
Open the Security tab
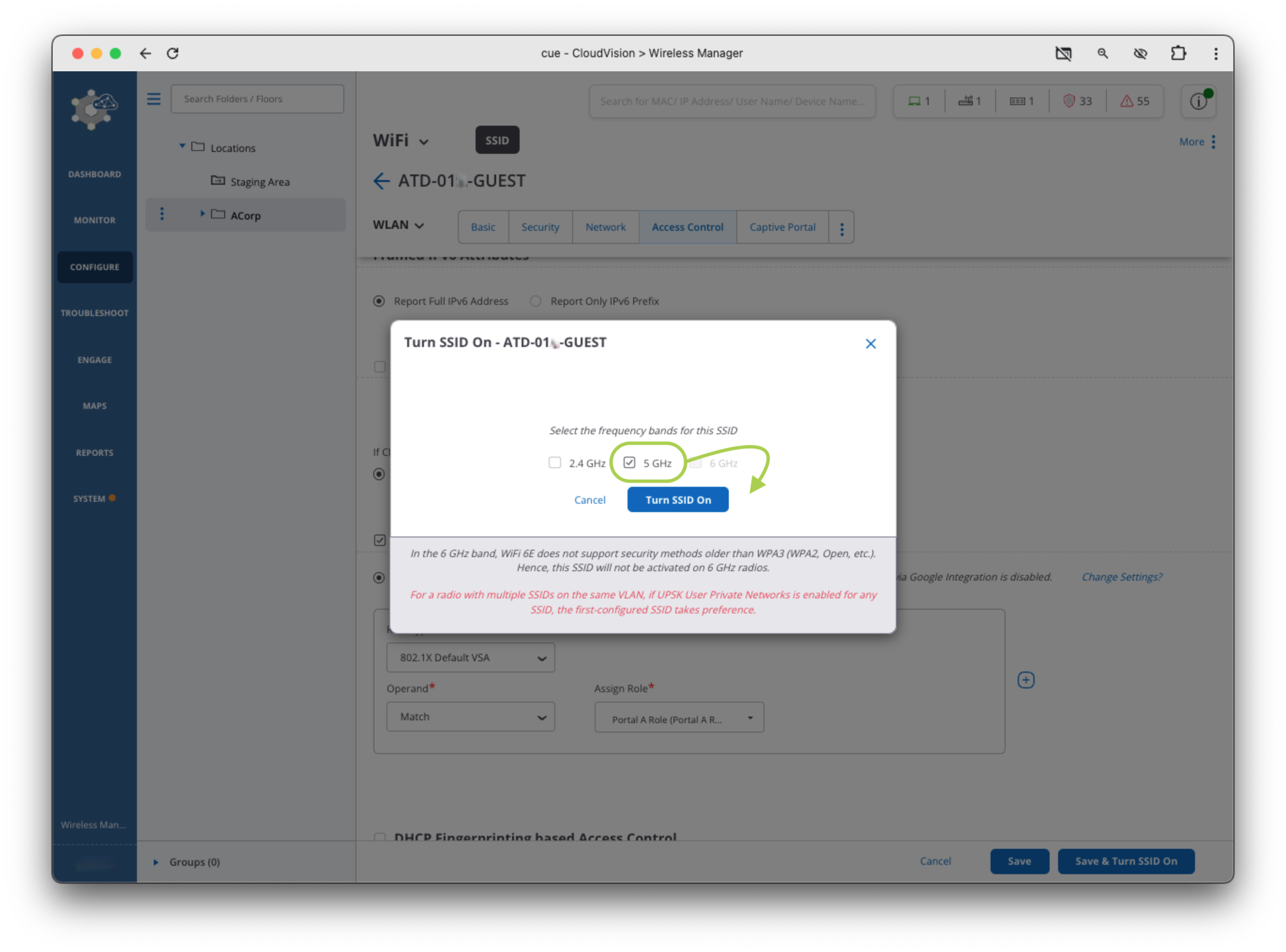[540, 227]
